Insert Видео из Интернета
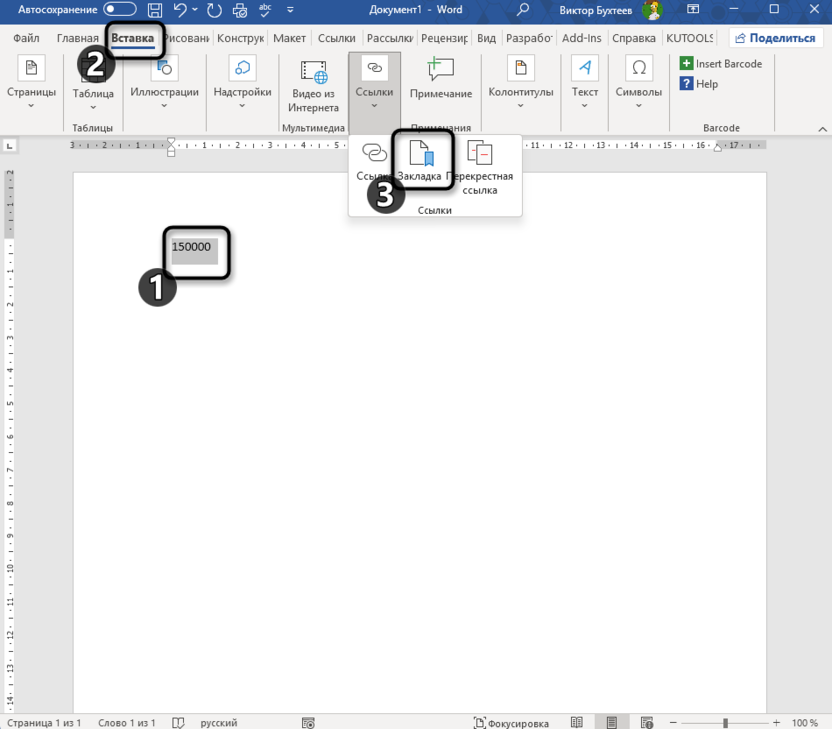This screenshot has height=729, width=832. pos(314,85)
